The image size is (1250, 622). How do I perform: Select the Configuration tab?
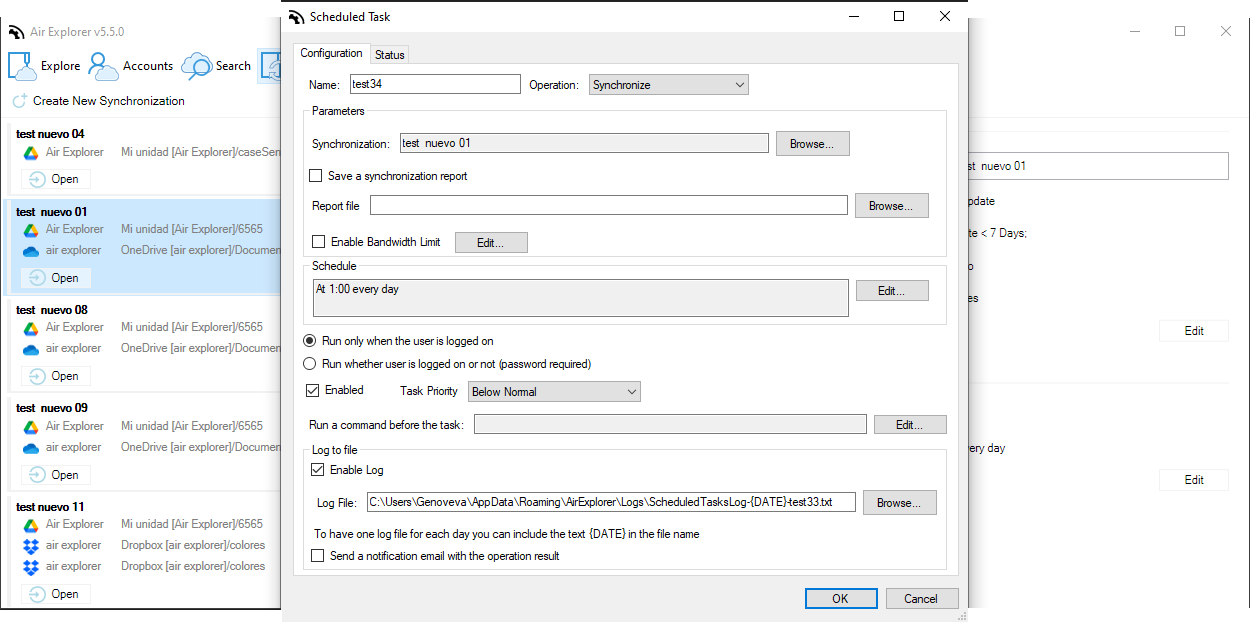331,54
